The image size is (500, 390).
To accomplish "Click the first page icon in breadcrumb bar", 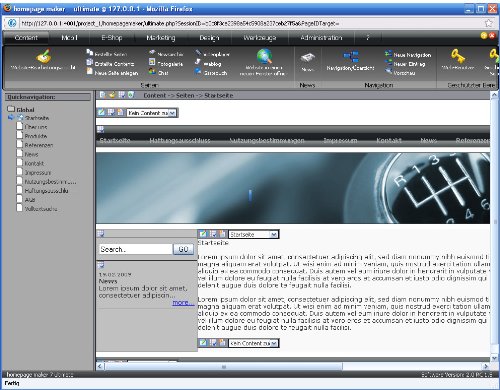I will coord(103,95).
